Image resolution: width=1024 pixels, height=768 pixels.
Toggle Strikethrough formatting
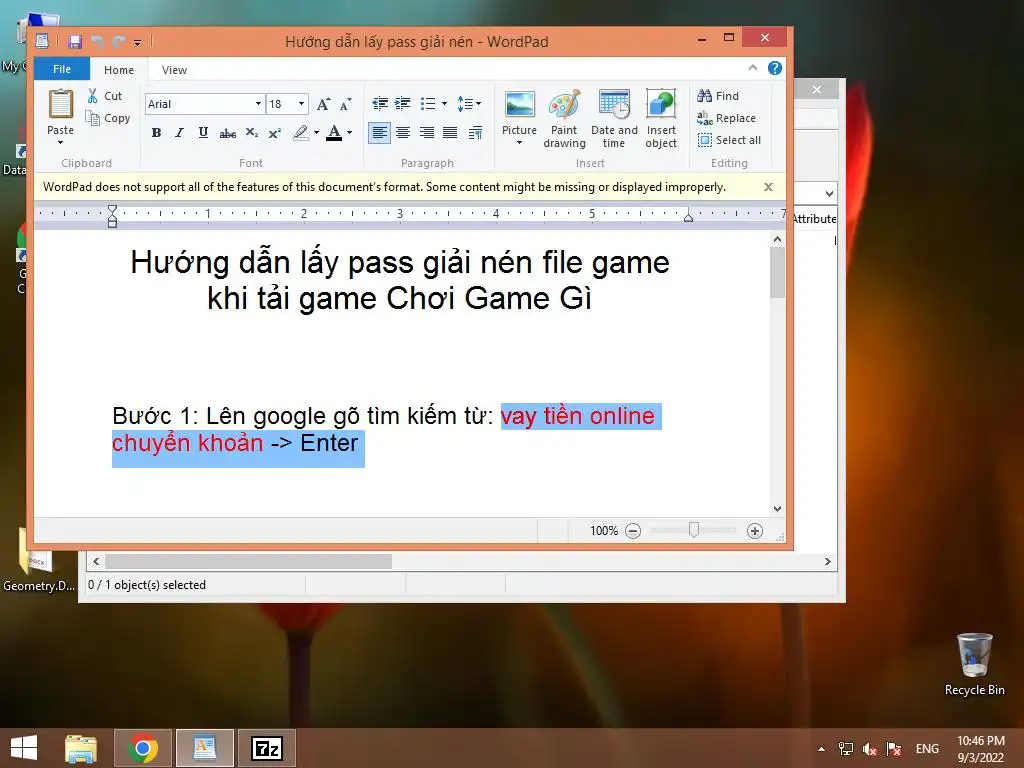click(x=227, y=133)
